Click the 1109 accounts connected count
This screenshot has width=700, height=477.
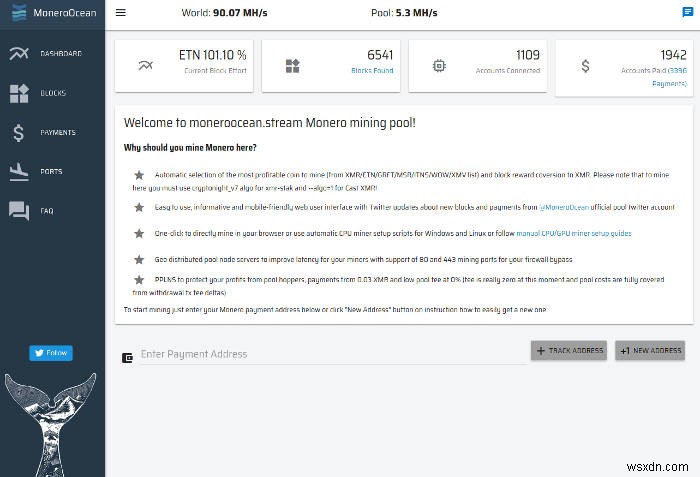528,55
